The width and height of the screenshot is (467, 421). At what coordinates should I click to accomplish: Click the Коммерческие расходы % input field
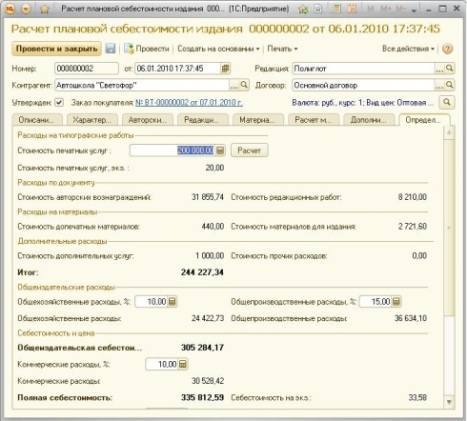tap(162, 364)
